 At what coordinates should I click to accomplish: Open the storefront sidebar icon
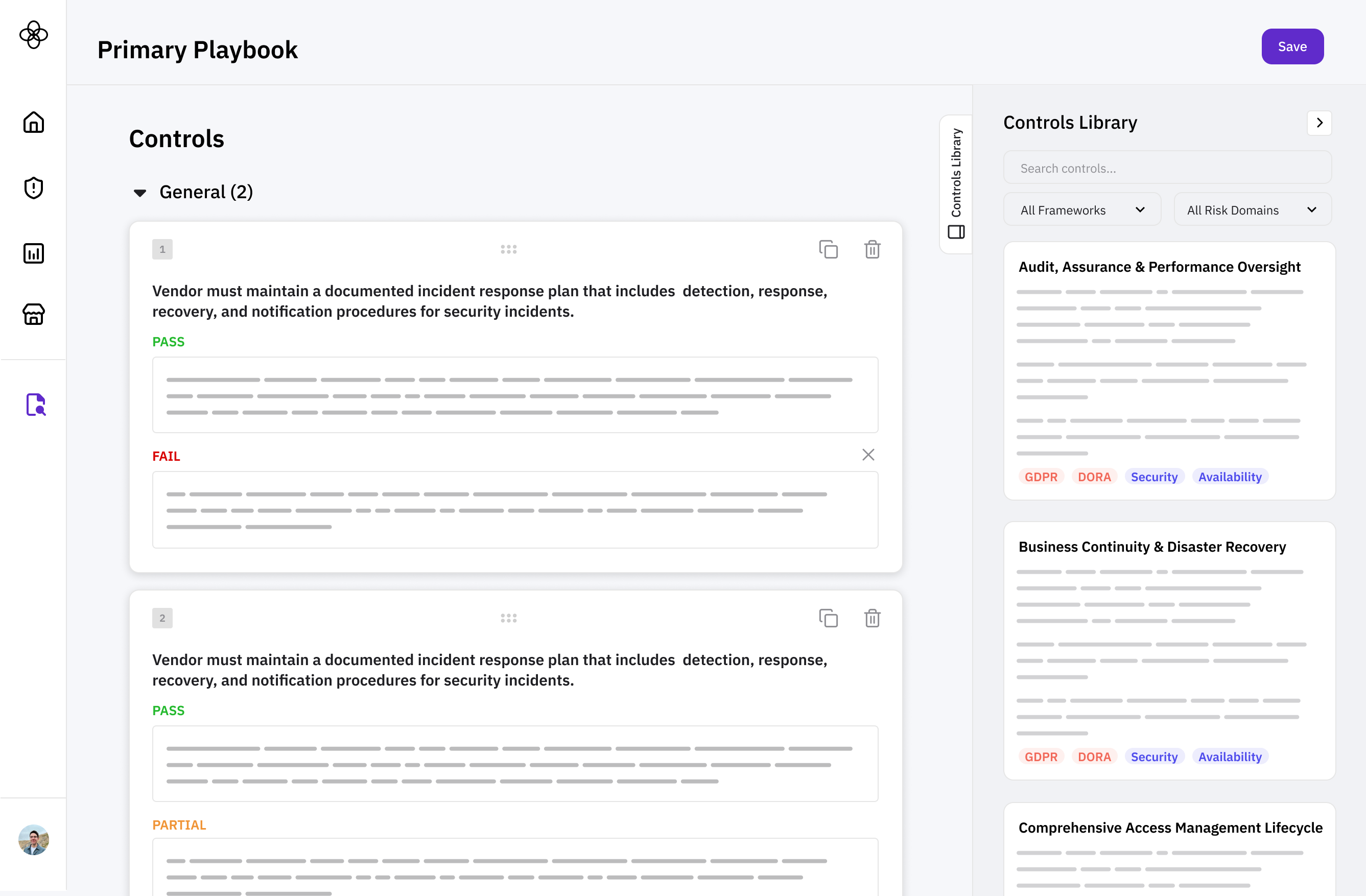[33, 314]
